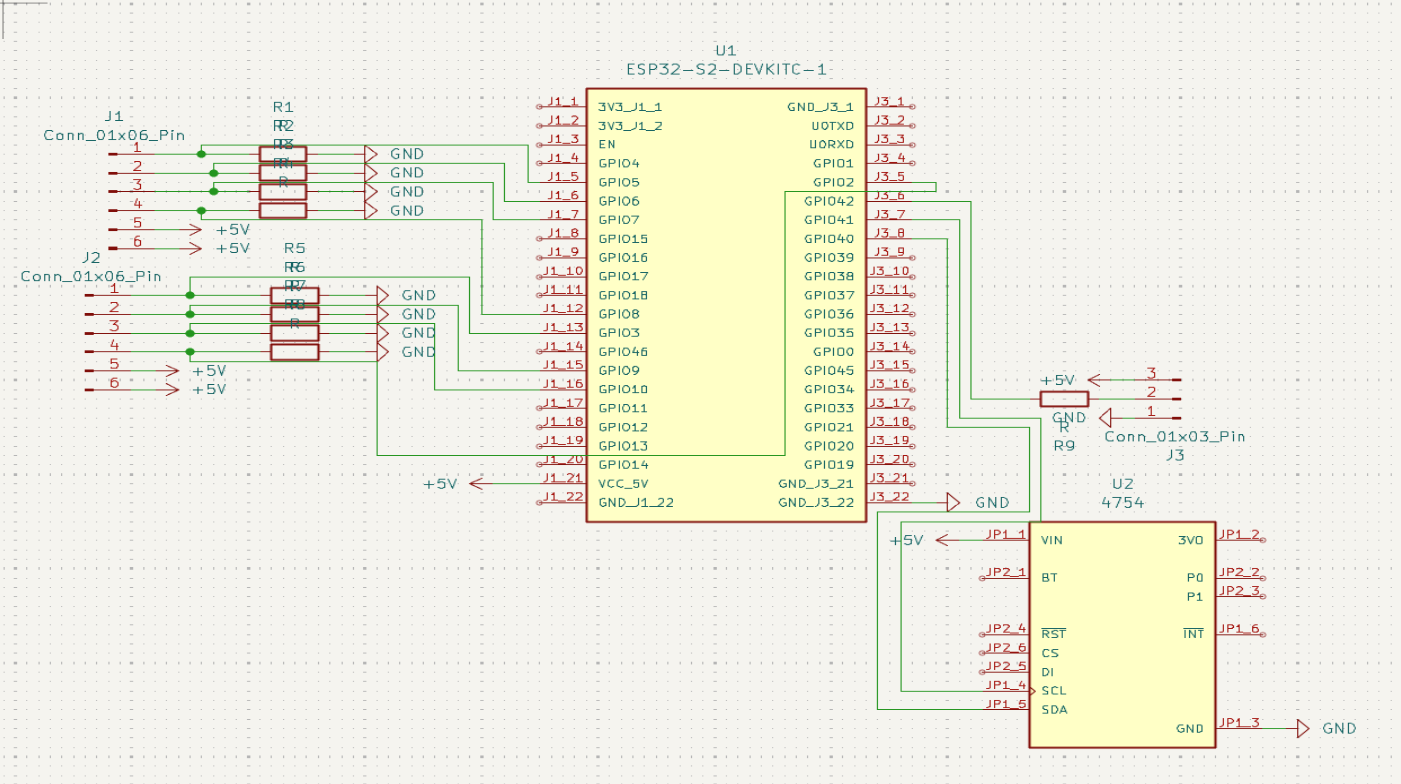Viewport: 1401px width, 784px height.
Task: Click the GND_J3_22 pin name on U1
Action: click(x=817, y=502)
